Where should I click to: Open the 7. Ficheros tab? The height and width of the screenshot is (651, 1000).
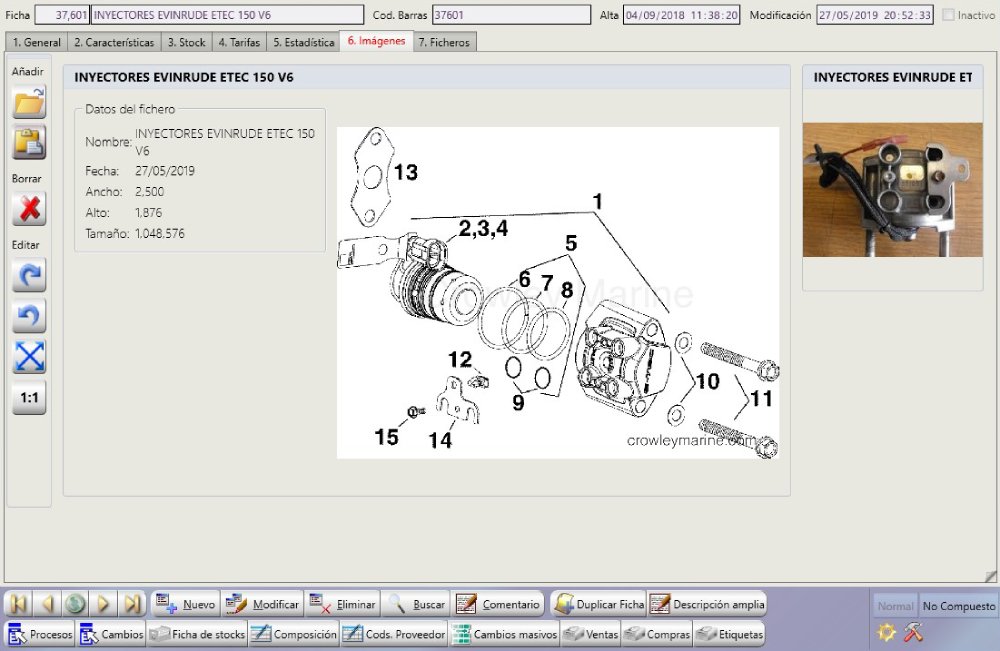point(443,42)
